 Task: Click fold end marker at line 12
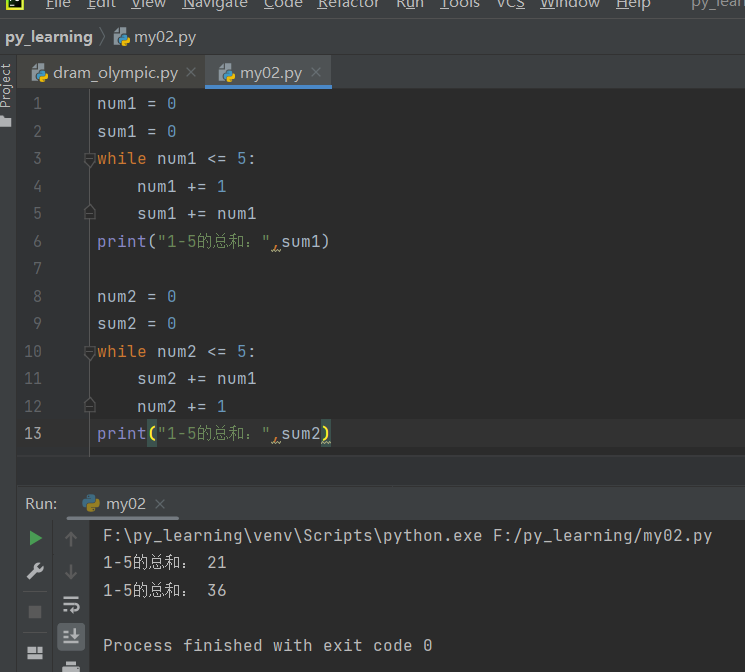(x=89, y=406)
